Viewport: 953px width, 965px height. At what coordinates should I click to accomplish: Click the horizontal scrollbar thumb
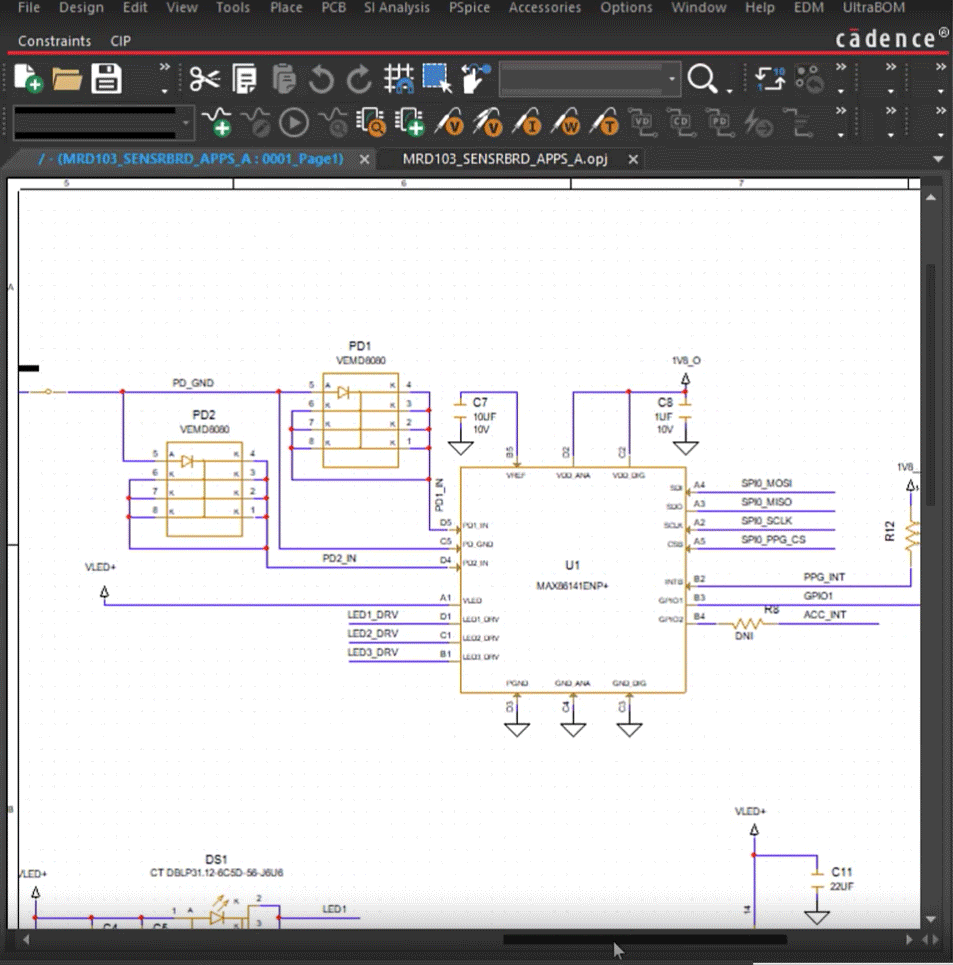point(645,940)
